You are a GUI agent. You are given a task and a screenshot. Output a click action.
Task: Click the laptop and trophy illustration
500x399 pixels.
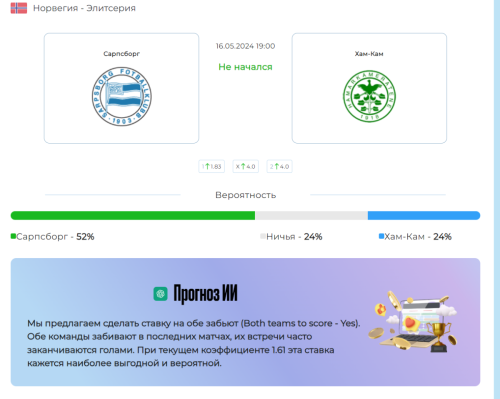pos(413,321)
